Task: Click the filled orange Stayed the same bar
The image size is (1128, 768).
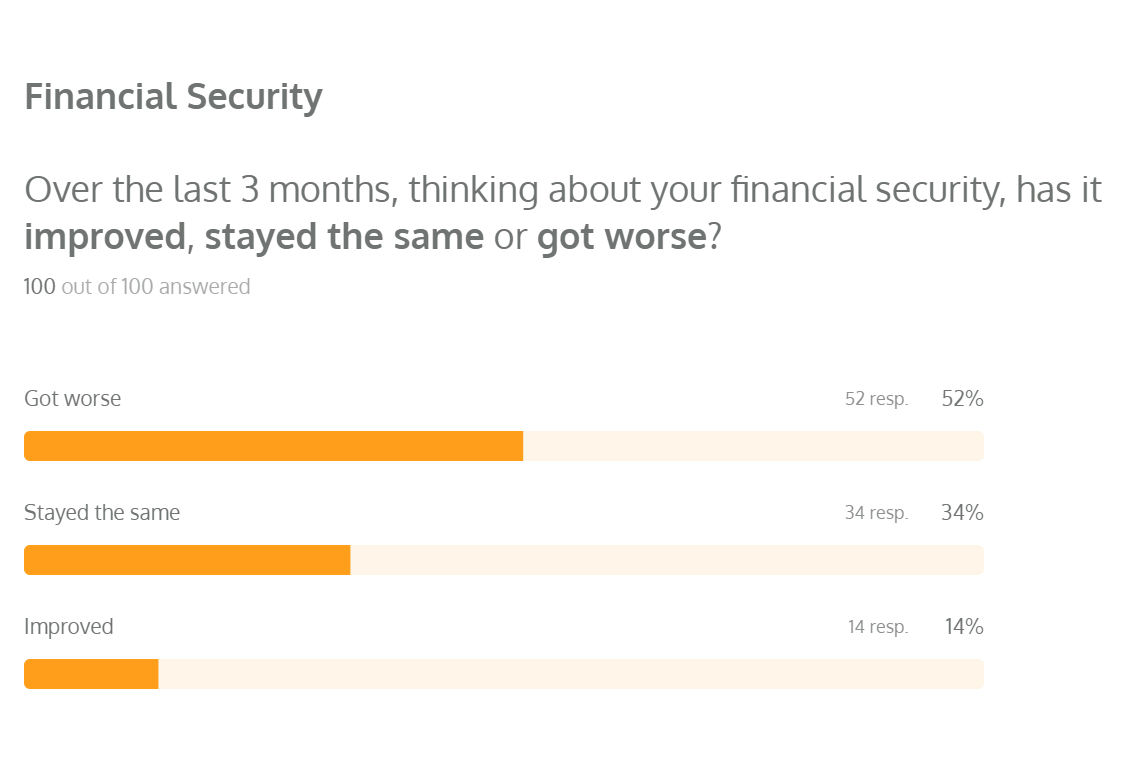Action: pyautogui.click(x=187, y=560)
